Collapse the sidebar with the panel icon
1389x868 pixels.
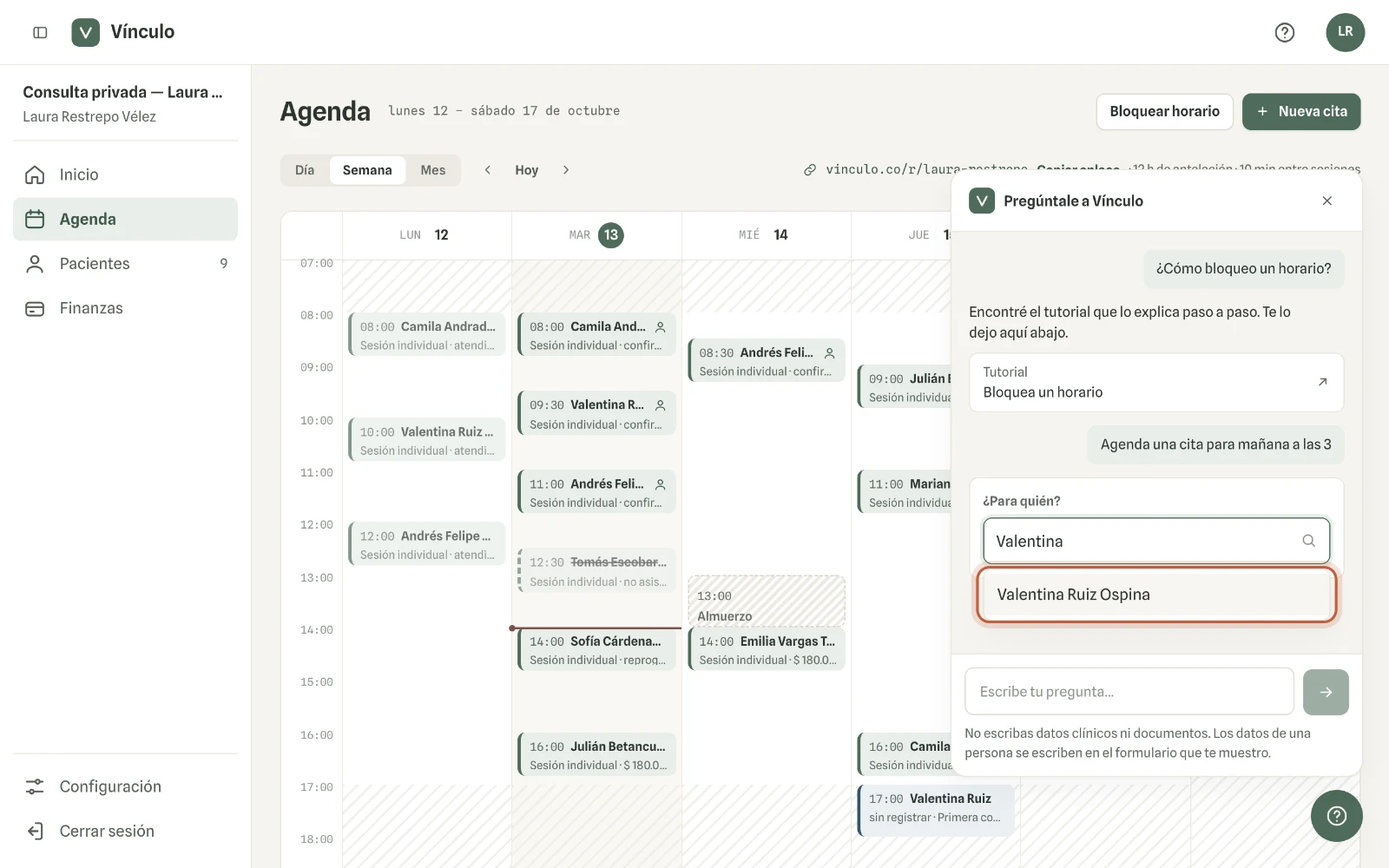click(x=40, y=32)
